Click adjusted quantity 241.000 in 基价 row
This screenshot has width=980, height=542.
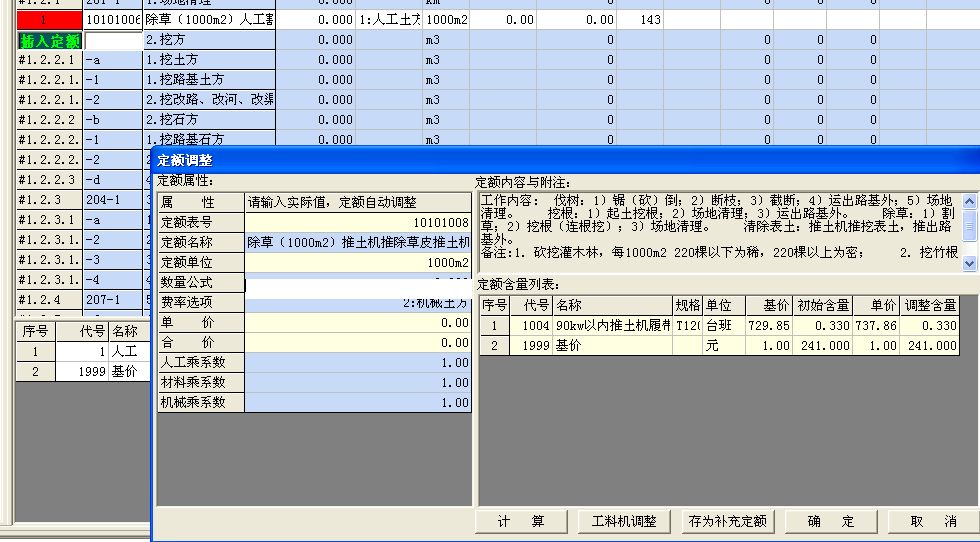pos(931,345)
